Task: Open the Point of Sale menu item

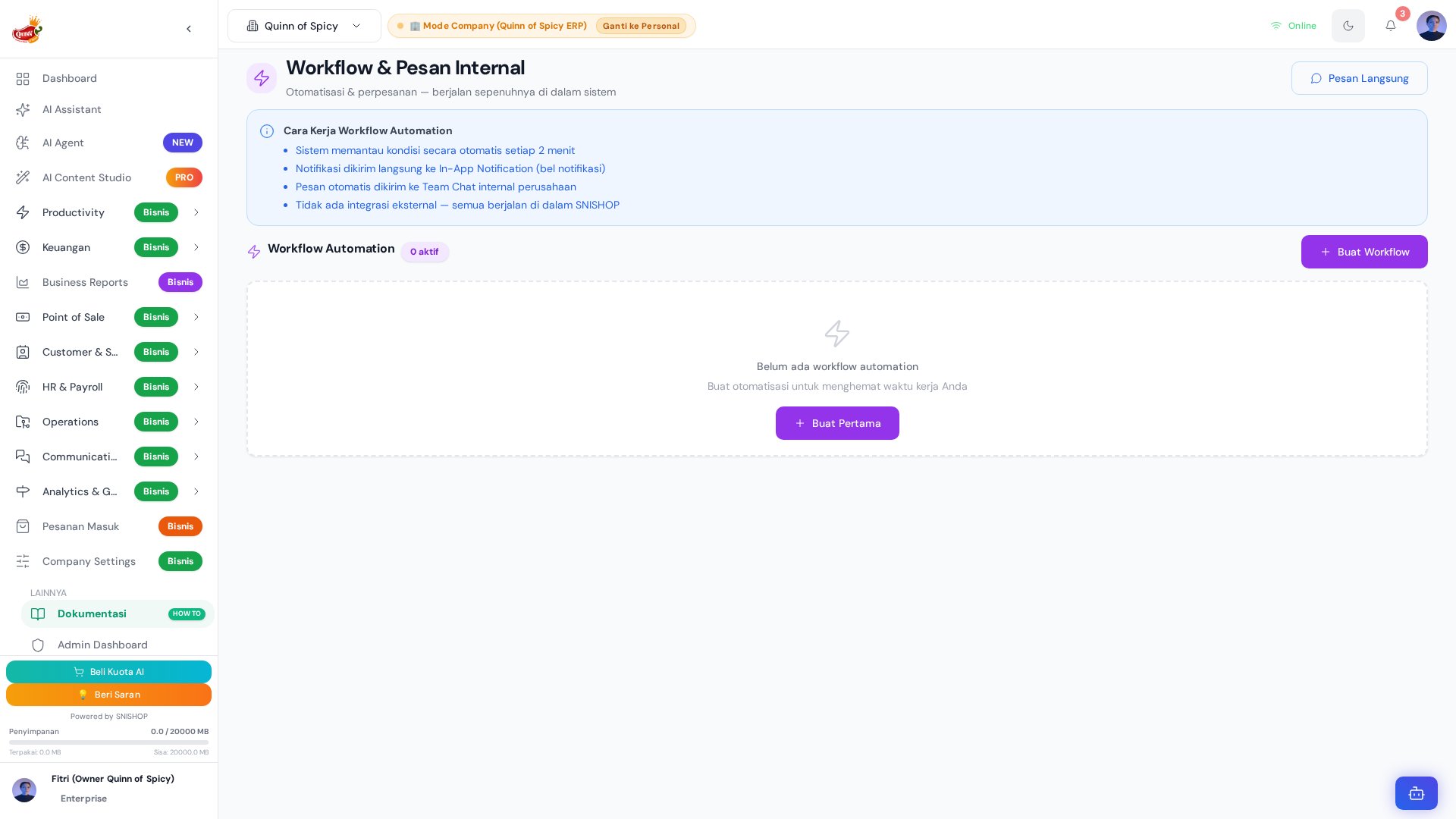Action: 108,317
